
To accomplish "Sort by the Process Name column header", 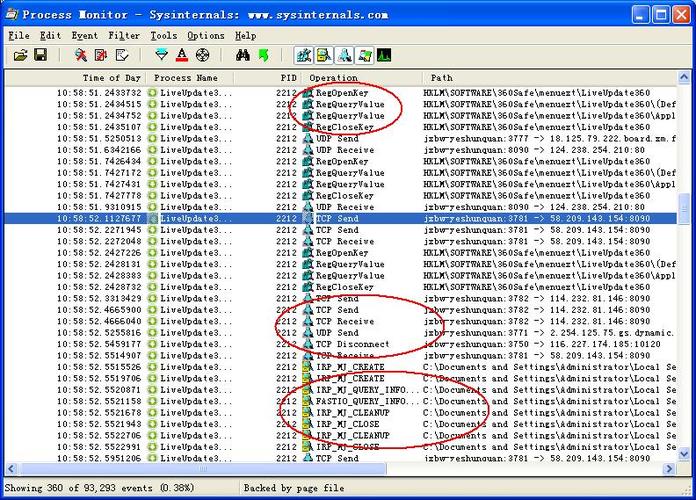I will point(190,78).
